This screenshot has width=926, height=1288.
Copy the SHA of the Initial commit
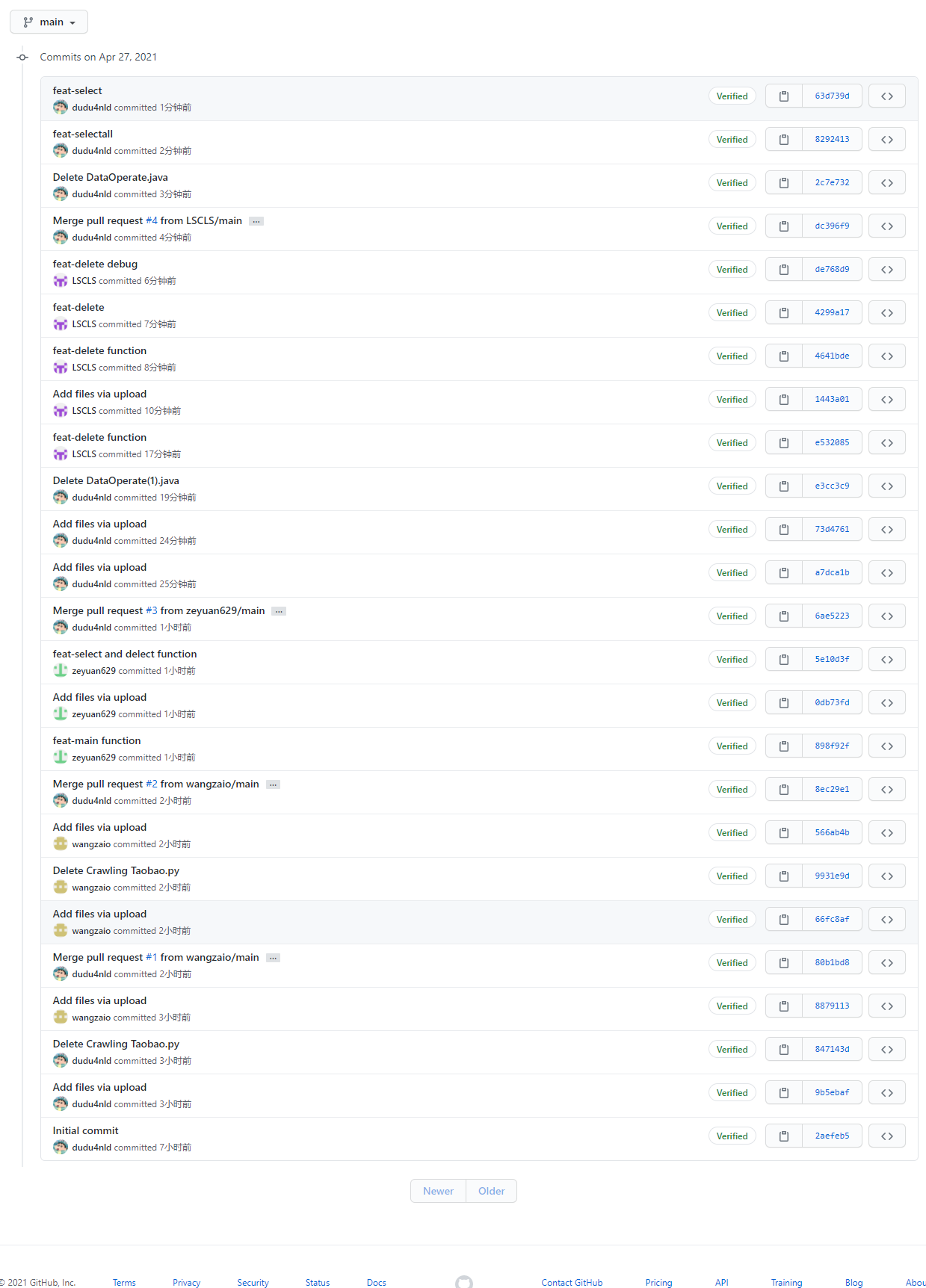click(784, 1136)
